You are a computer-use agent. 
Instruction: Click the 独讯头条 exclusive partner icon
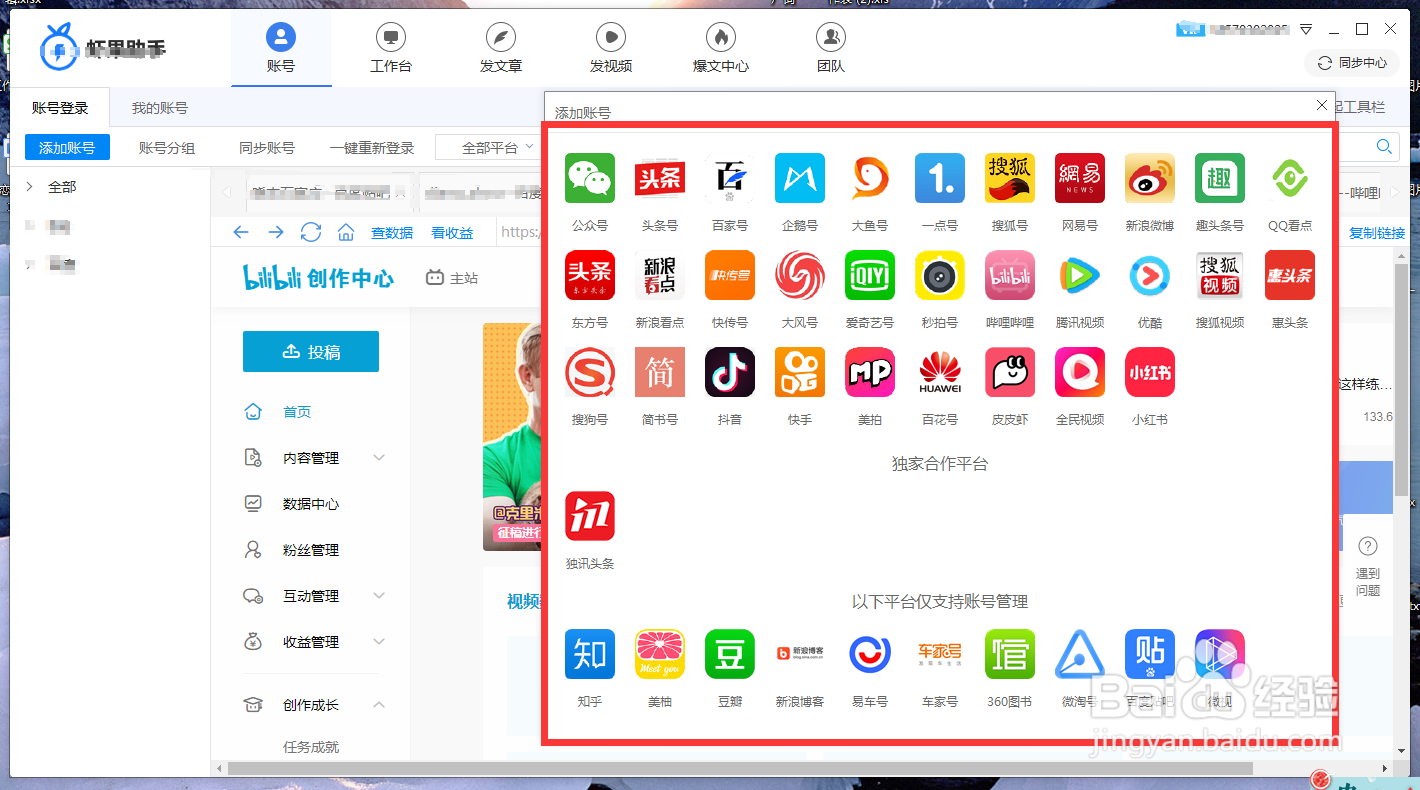(x=589, y=516)
